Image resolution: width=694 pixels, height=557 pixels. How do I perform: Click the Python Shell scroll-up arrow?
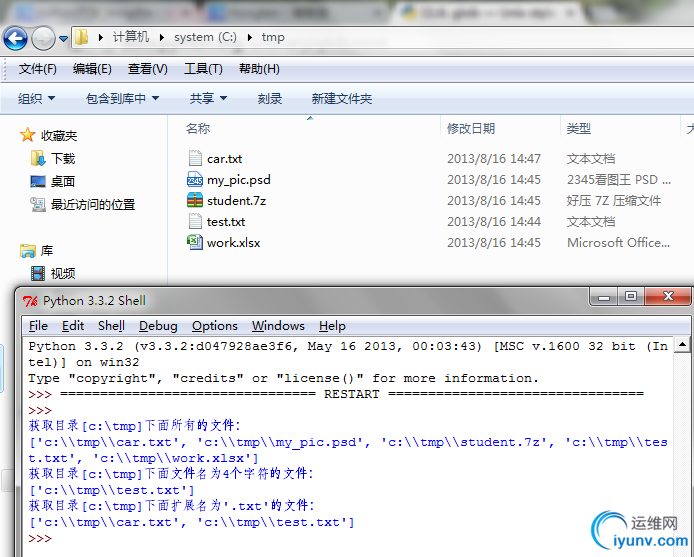point(682,344)
